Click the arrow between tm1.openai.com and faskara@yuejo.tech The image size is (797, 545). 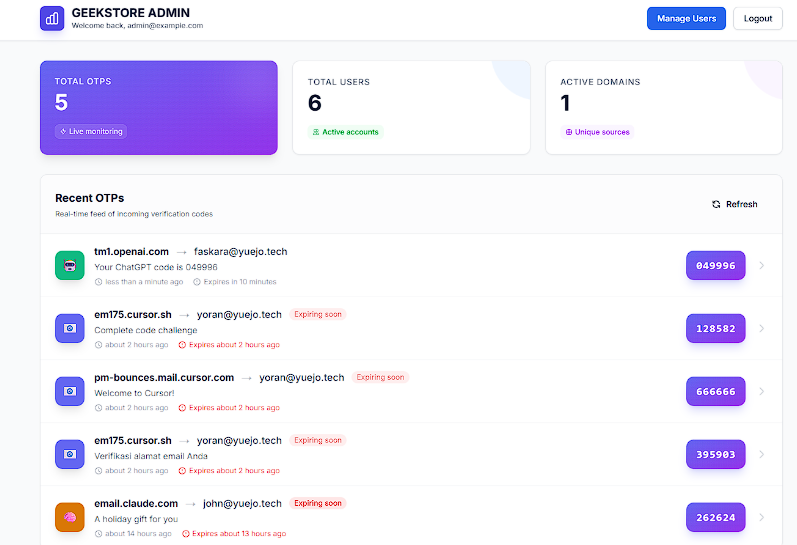[x=181, y=252]
